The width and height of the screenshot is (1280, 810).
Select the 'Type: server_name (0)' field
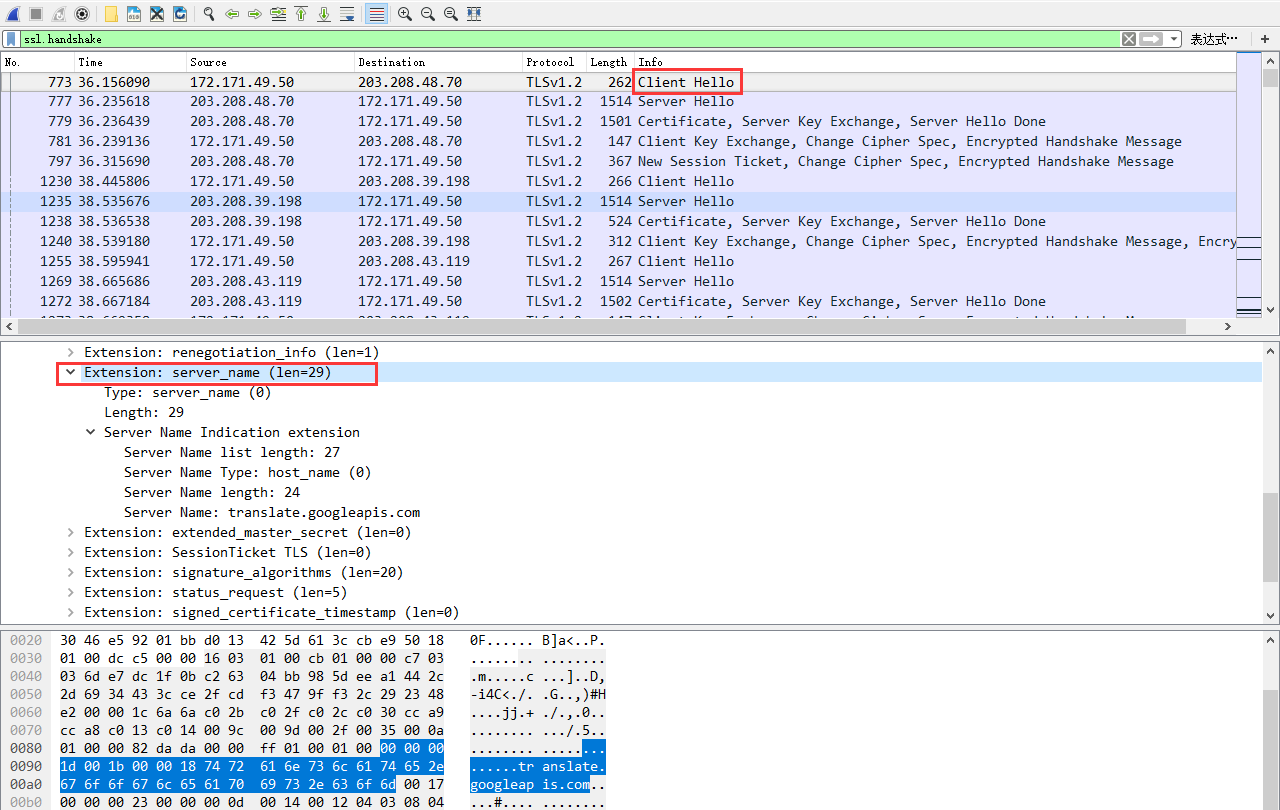coord(188,393)
